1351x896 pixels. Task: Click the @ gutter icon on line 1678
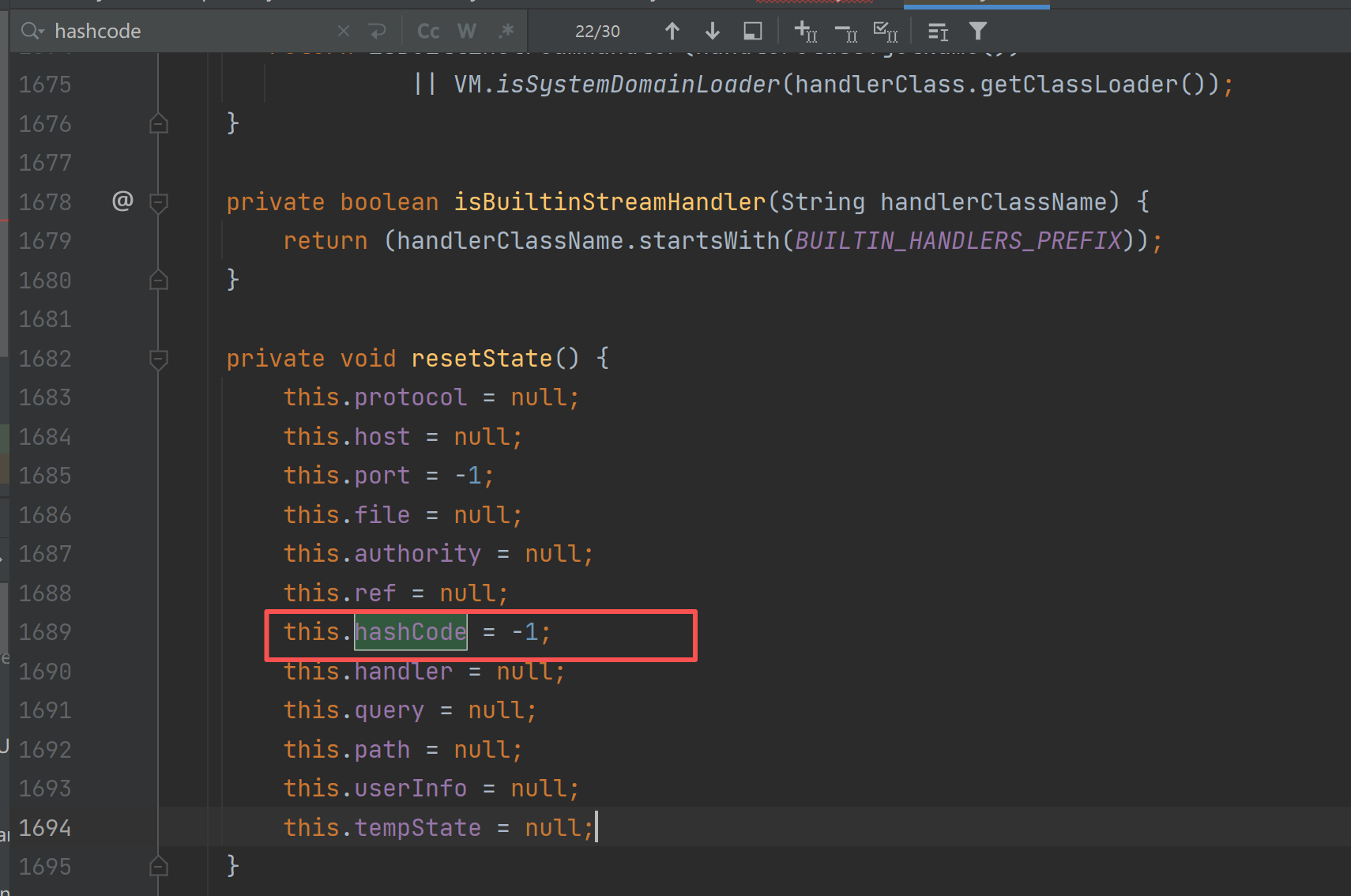[122, 201]
